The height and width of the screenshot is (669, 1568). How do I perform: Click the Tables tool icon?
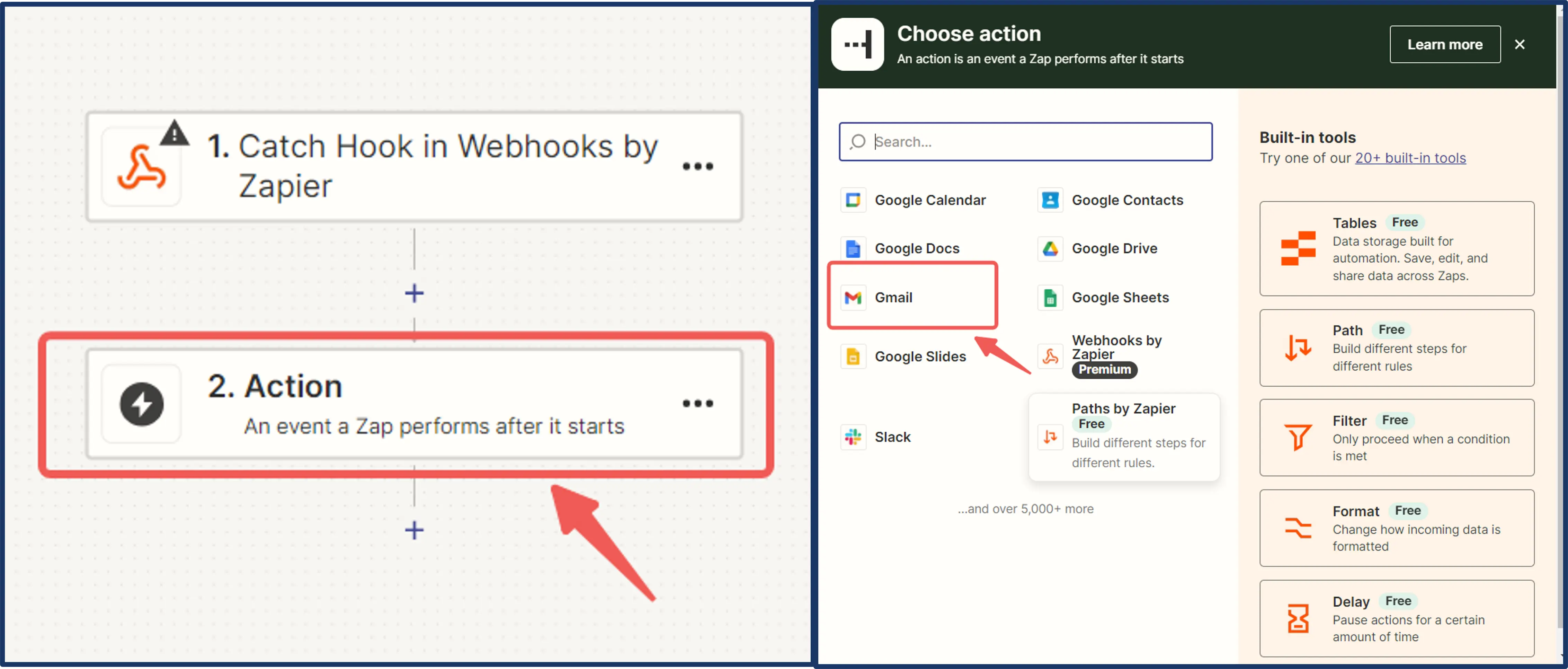pos(1298,248)
